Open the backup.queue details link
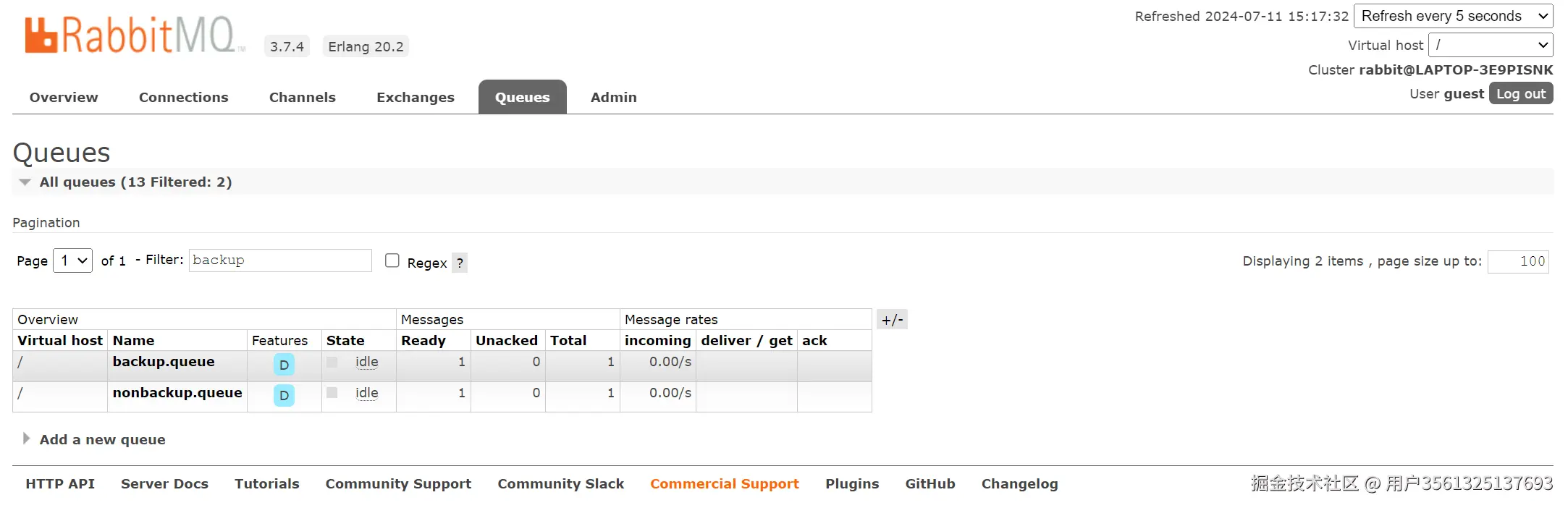This screenshot has height=508, width=1568. [164, 362]
